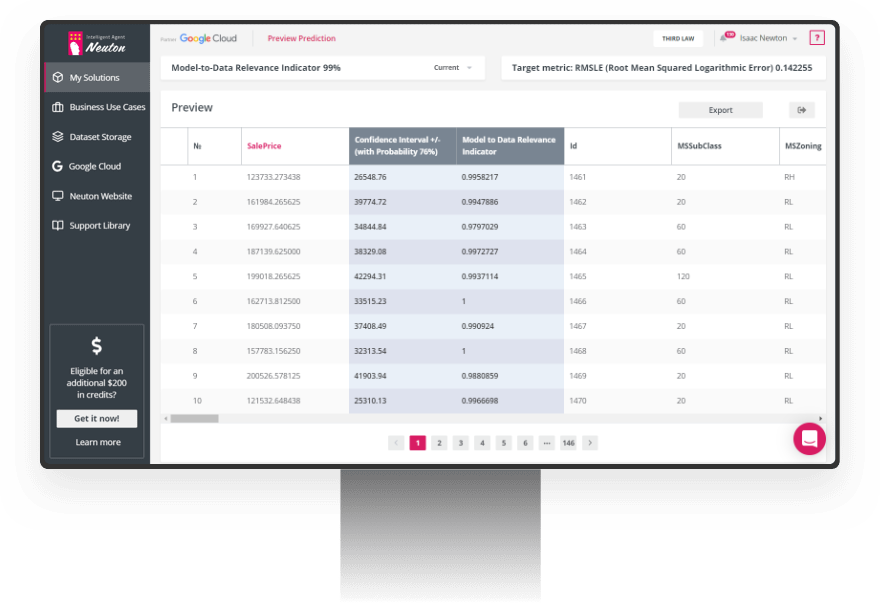
Task: Click the Model-to-Data Relevance Indicator 99% text
Action: click(256, 68)
